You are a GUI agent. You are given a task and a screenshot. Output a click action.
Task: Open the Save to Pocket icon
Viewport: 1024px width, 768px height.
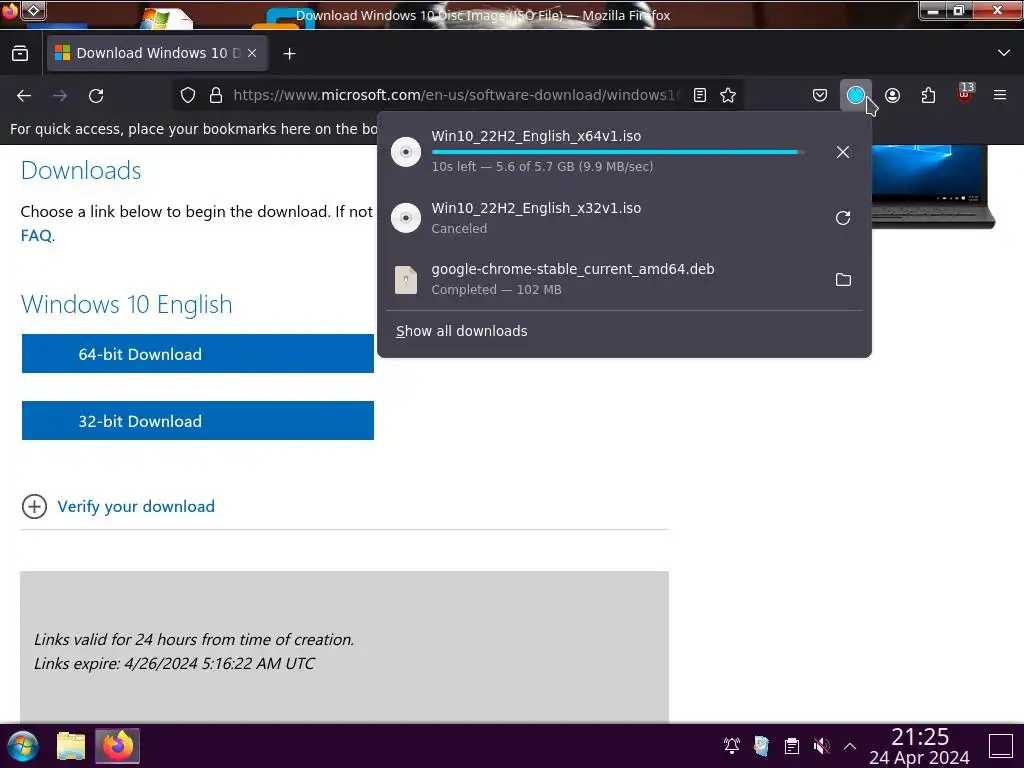click(820, 95)
